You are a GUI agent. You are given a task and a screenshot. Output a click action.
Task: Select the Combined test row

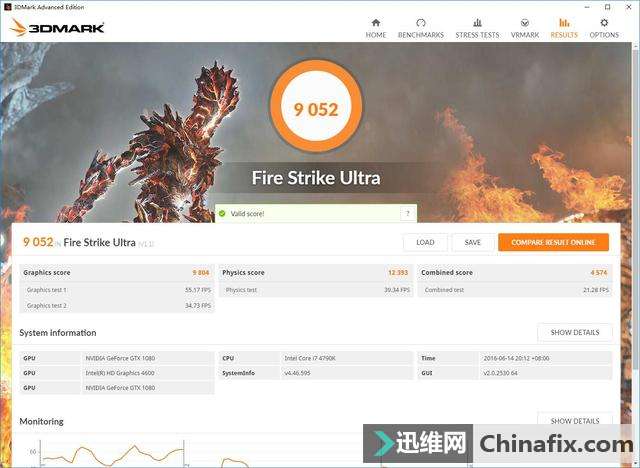515,290
